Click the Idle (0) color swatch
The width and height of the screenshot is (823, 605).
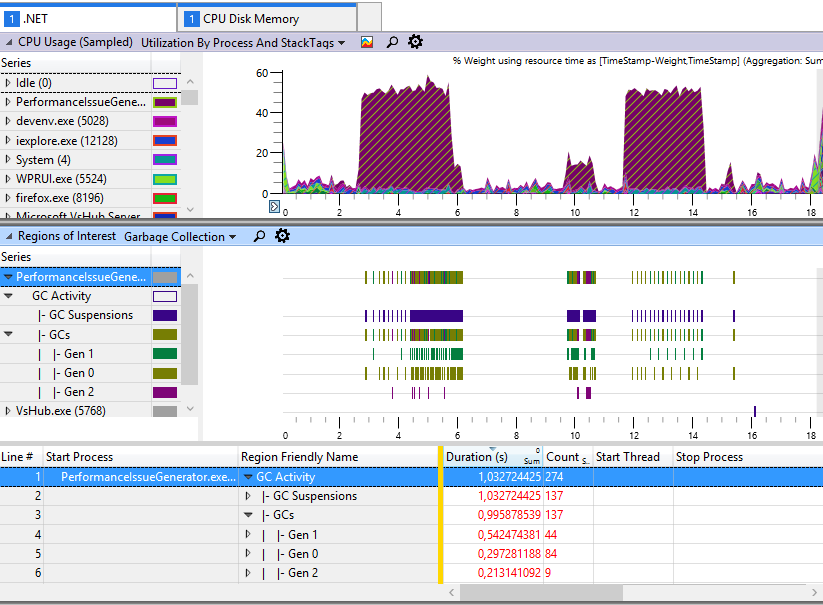165,83
